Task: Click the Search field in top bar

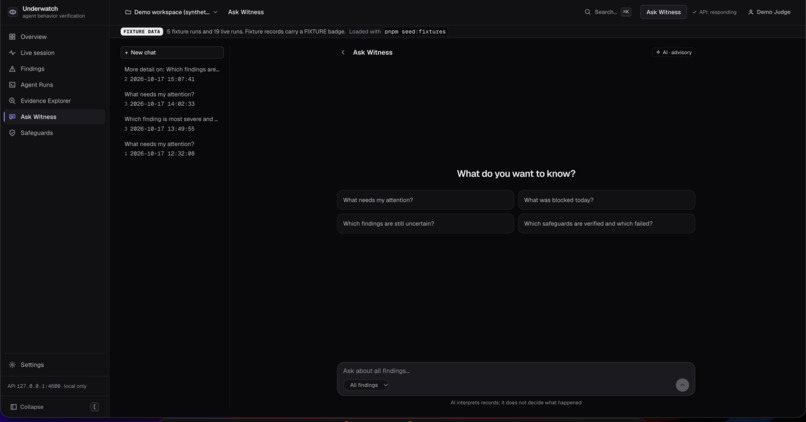Action: tap(607, 12)
